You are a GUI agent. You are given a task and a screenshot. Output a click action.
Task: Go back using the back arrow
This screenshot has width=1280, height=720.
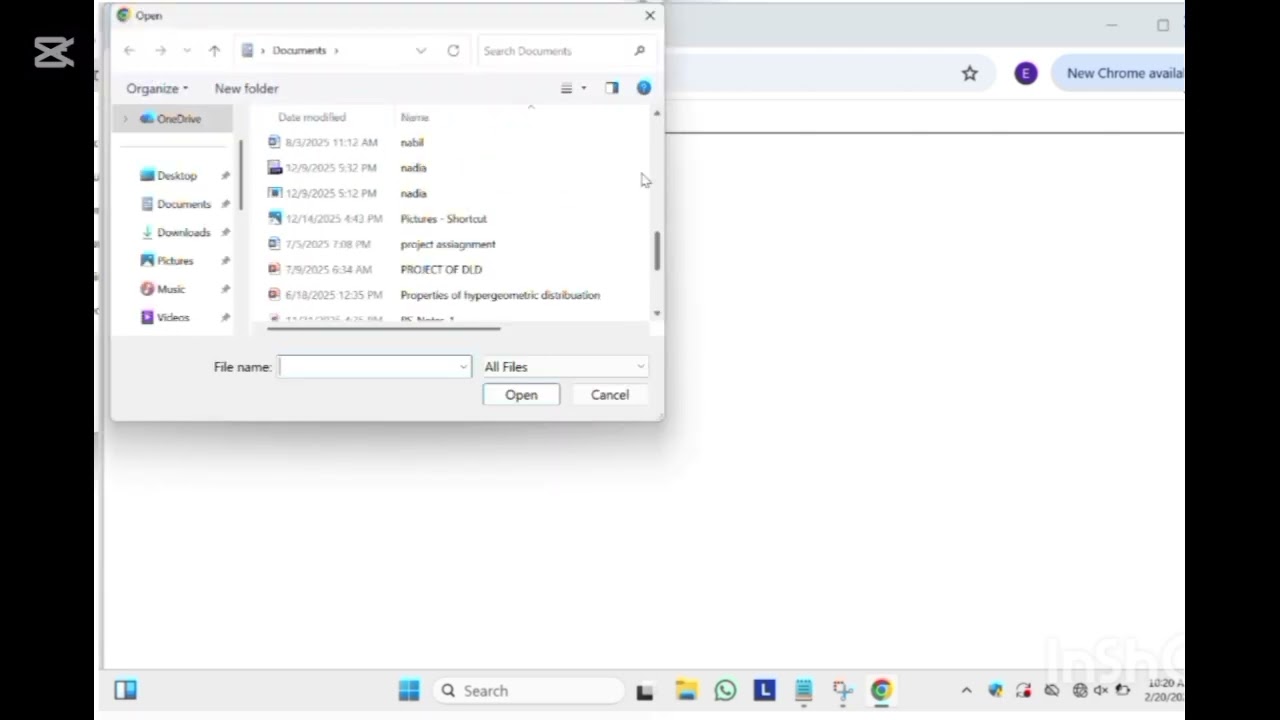129,51
